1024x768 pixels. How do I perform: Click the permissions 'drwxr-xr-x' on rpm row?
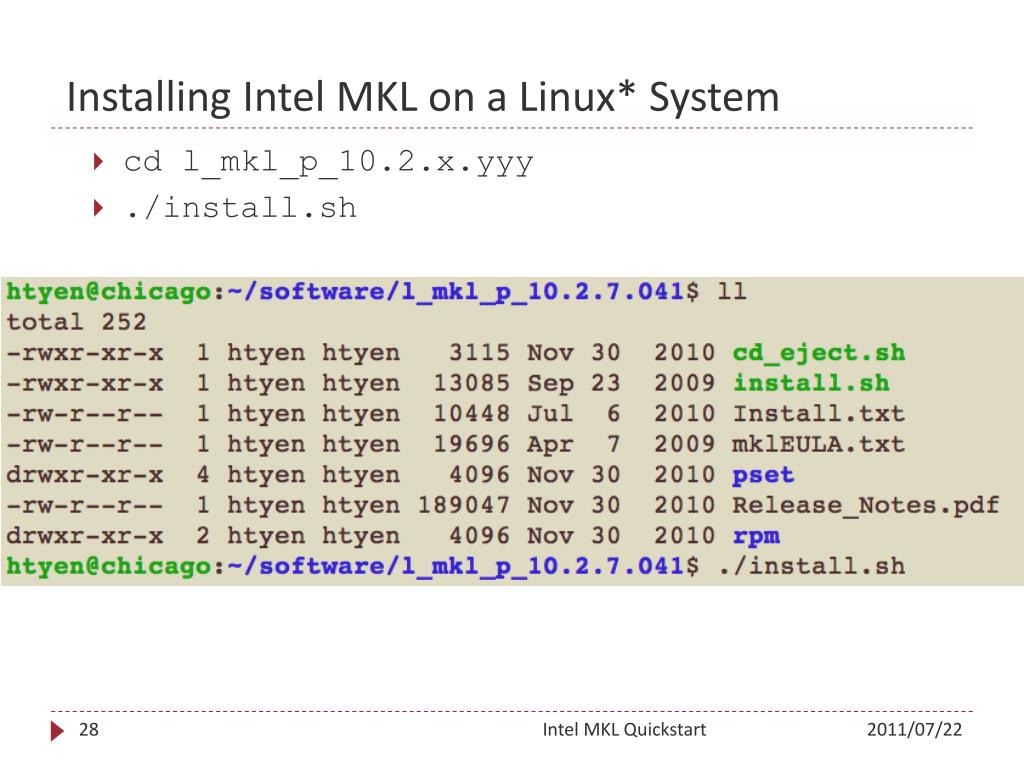[85, 536]
